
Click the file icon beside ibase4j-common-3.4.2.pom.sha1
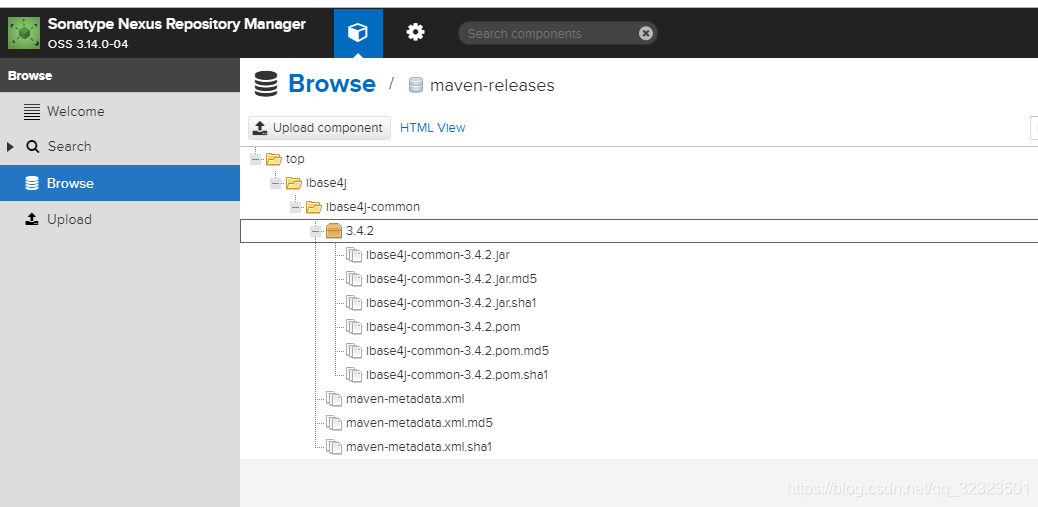pos(354,375)
